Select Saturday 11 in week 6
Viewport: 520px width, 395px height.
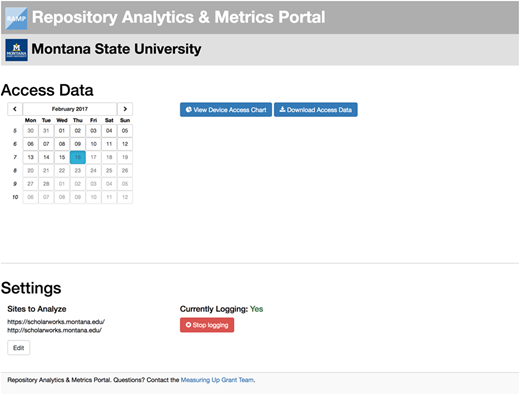point(109,144)
